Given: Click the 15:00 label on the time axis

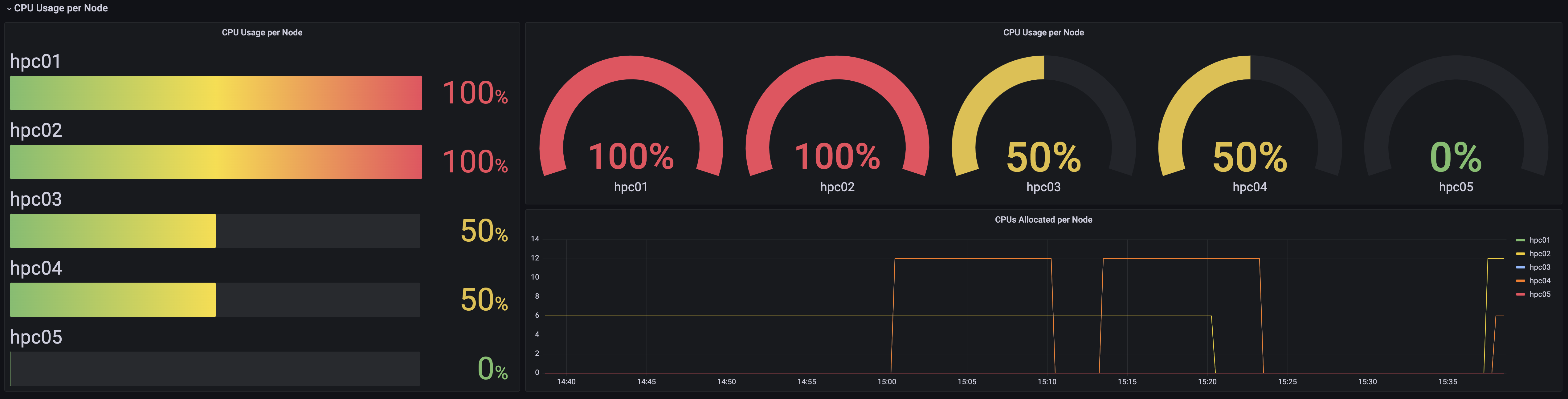Looking at the screenshot, I should pyautogui.click(x=886, y=382).
